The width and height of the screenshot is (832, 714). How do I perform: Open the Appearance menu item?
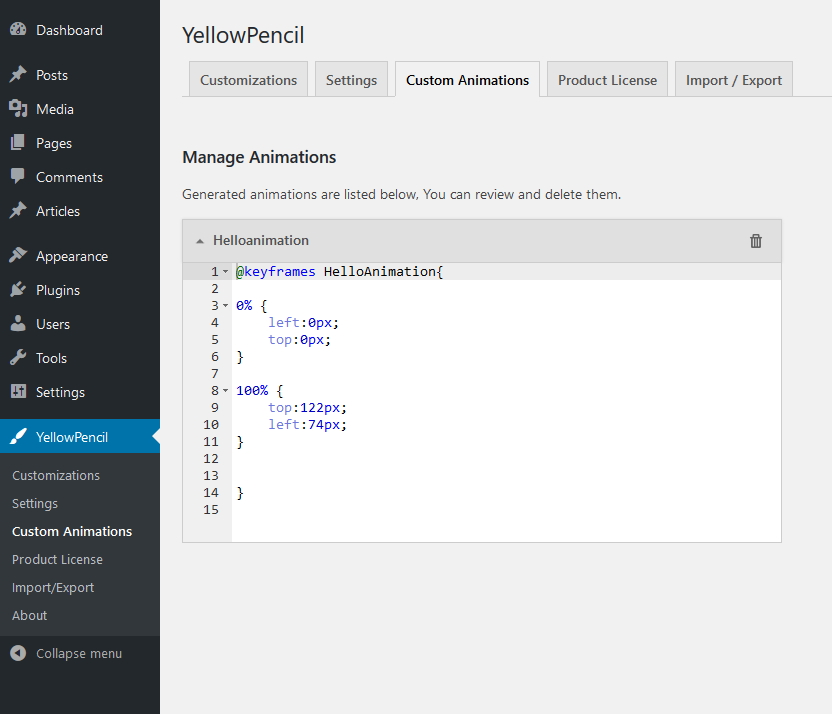(80, 256)
